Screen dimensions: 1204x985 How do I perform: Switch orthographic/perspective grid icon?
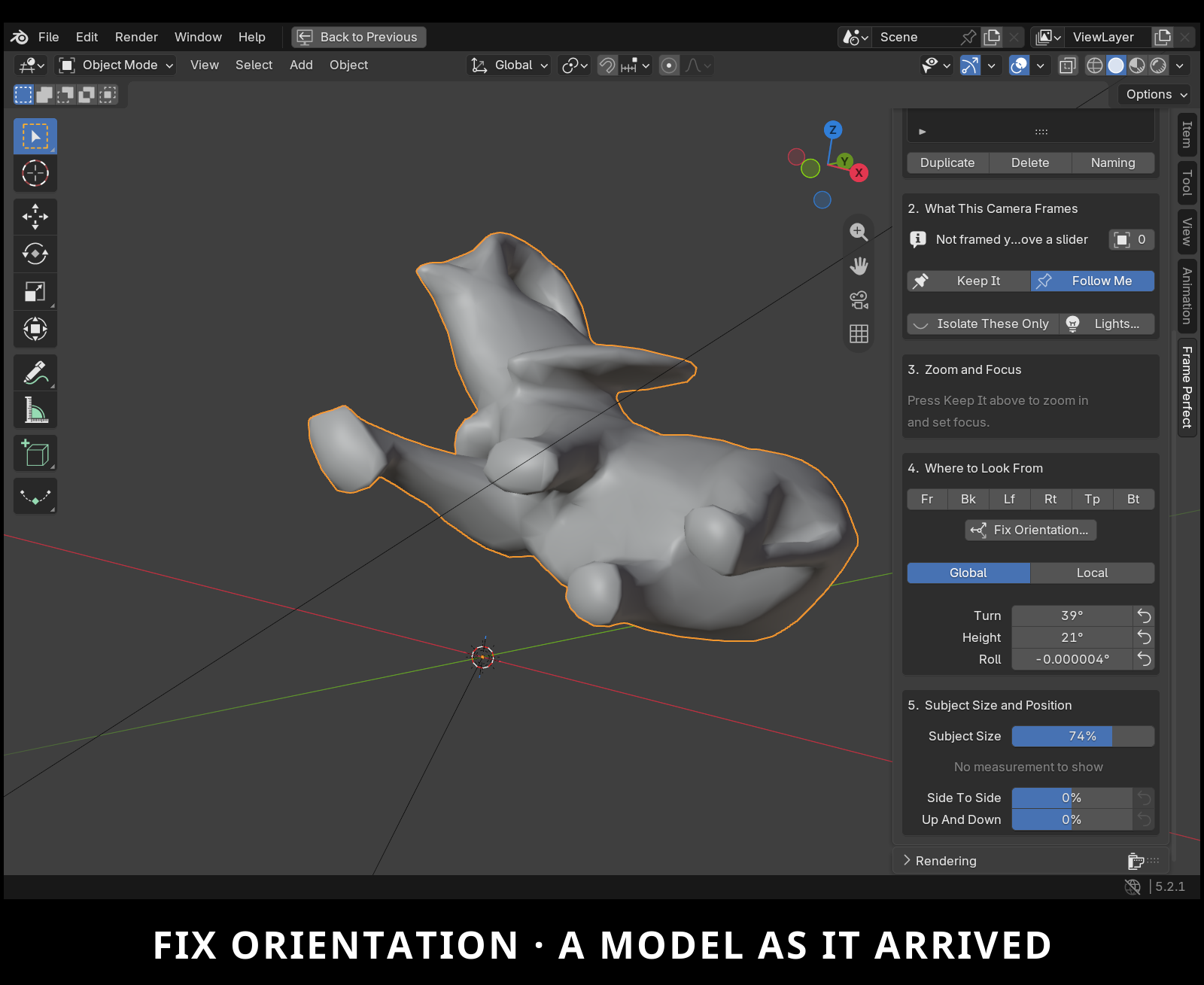859,334
